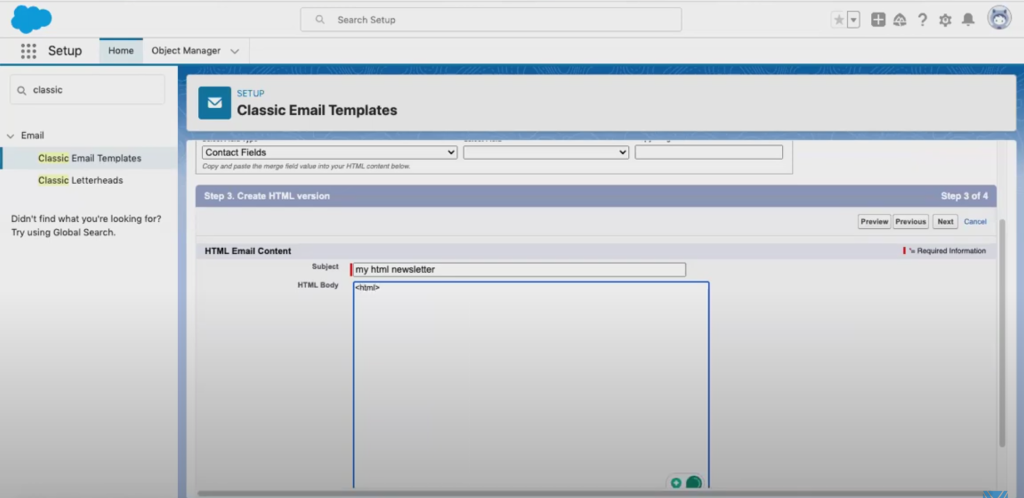Click the Previous button

click(x=911, y=222)
